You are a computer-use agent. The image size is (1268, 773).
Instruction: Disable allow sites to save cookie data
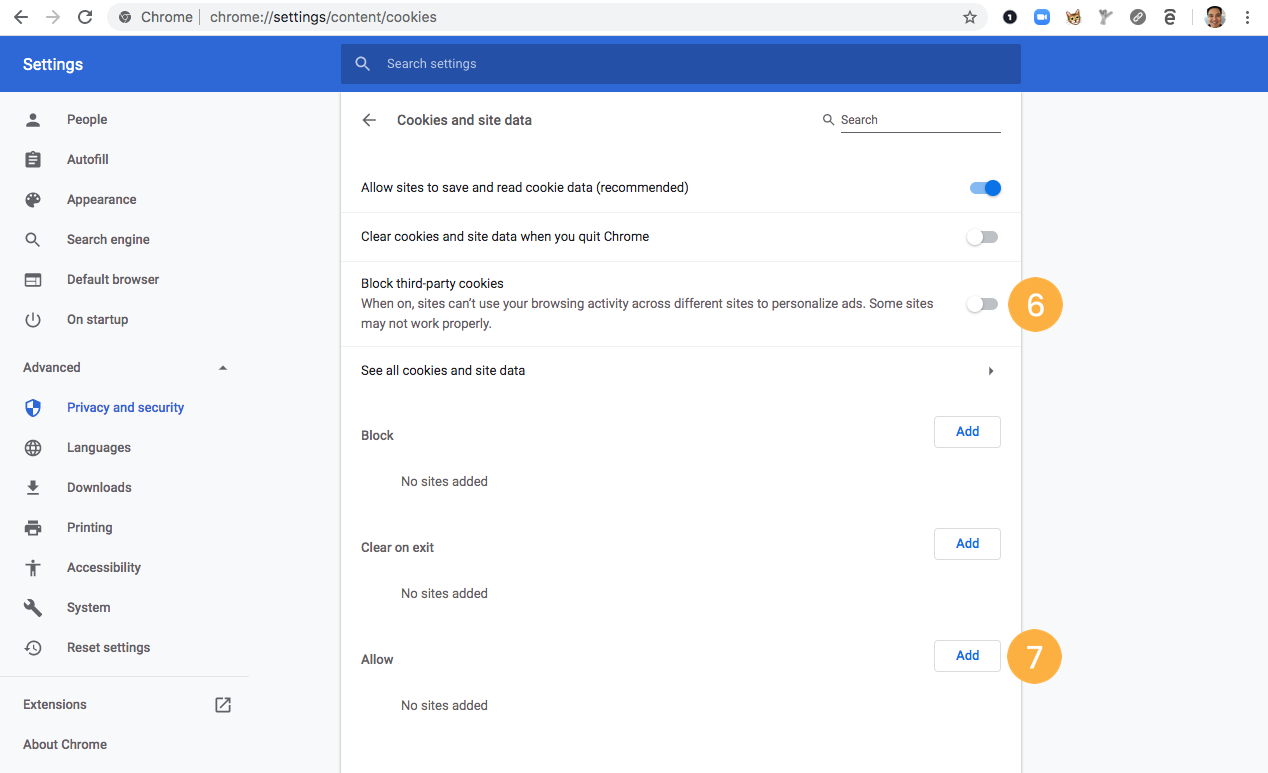tap(985, 188)
